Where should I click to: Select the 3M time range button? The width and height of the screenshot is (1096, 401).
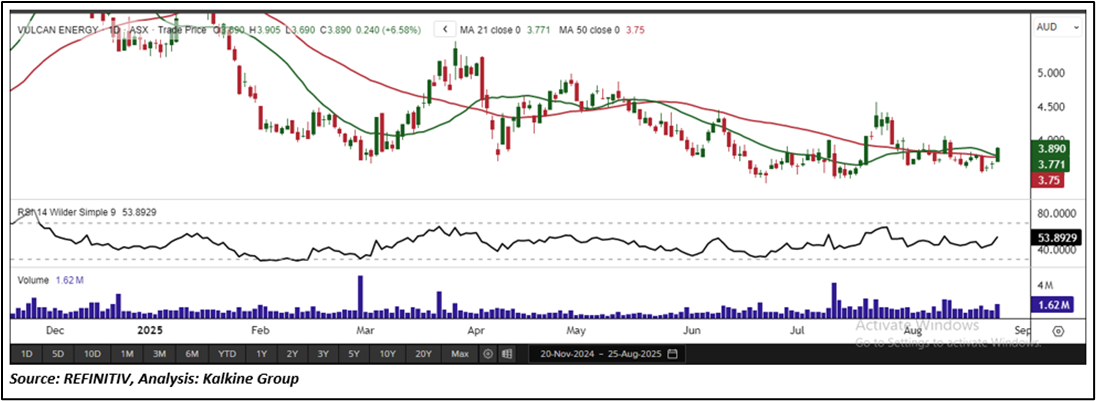point(159,353)
